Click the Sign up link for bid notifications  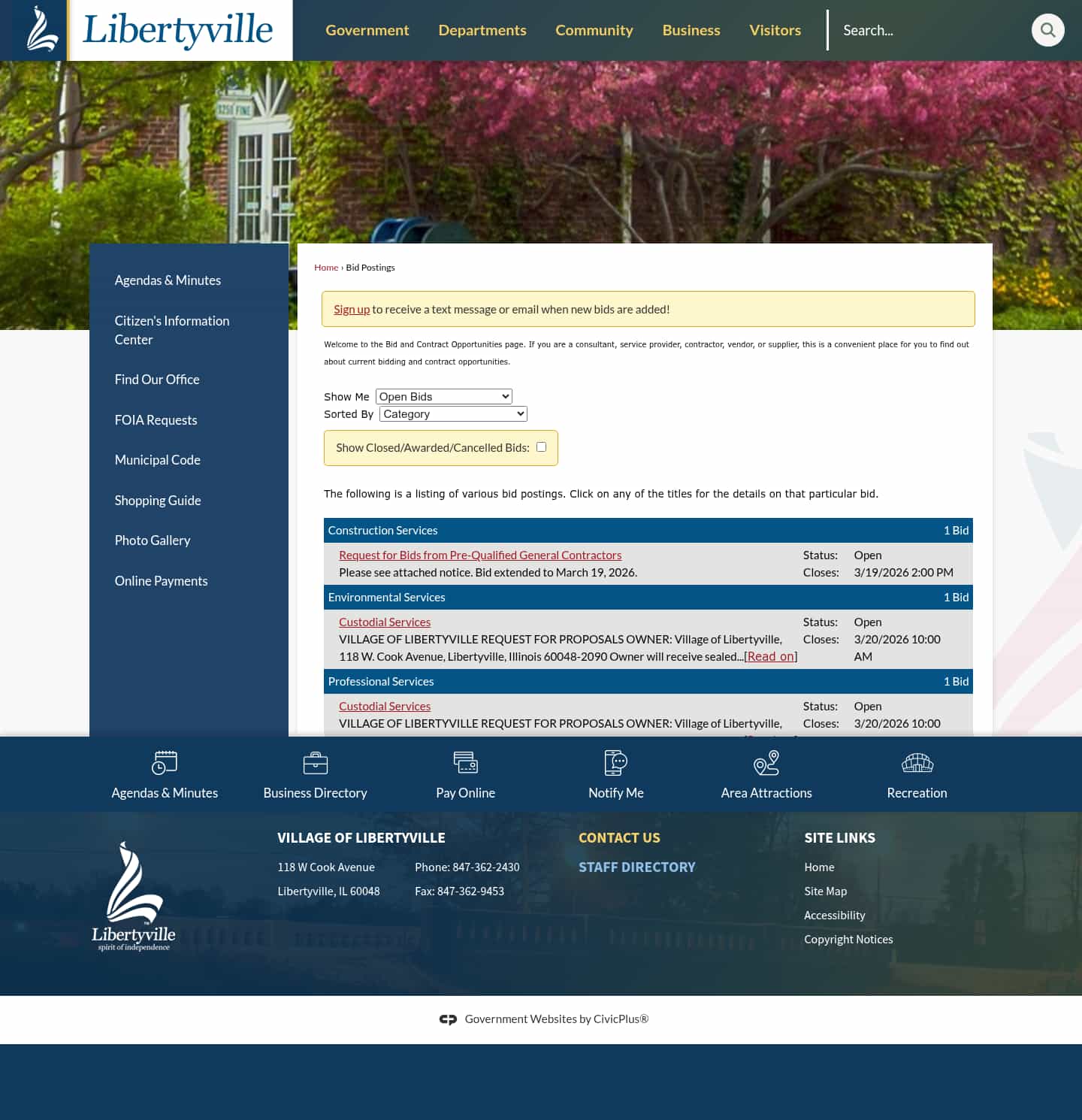click(352, 309)
